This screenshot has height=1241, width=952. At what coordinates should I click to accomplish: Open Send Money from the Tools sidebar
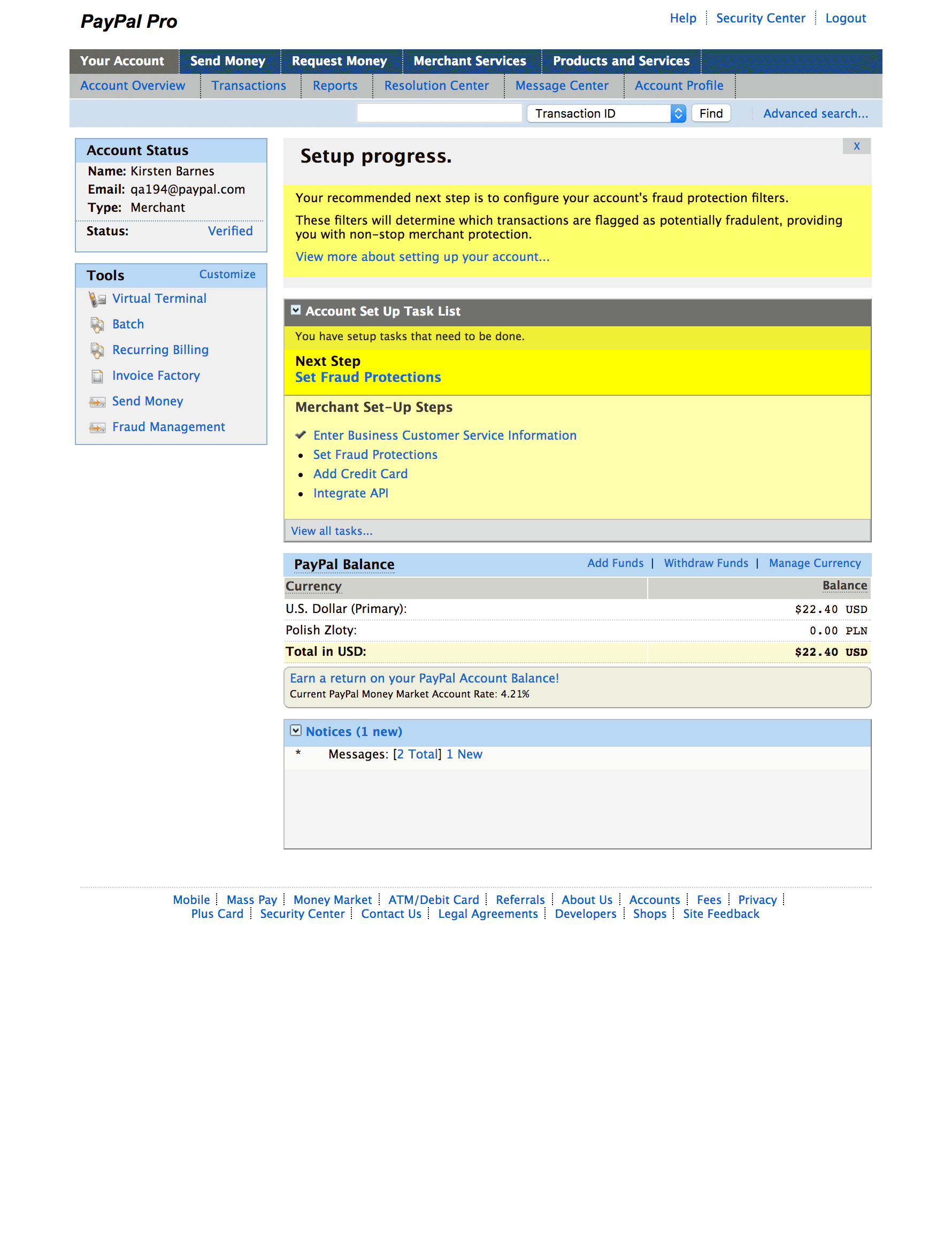pos(147,401)
